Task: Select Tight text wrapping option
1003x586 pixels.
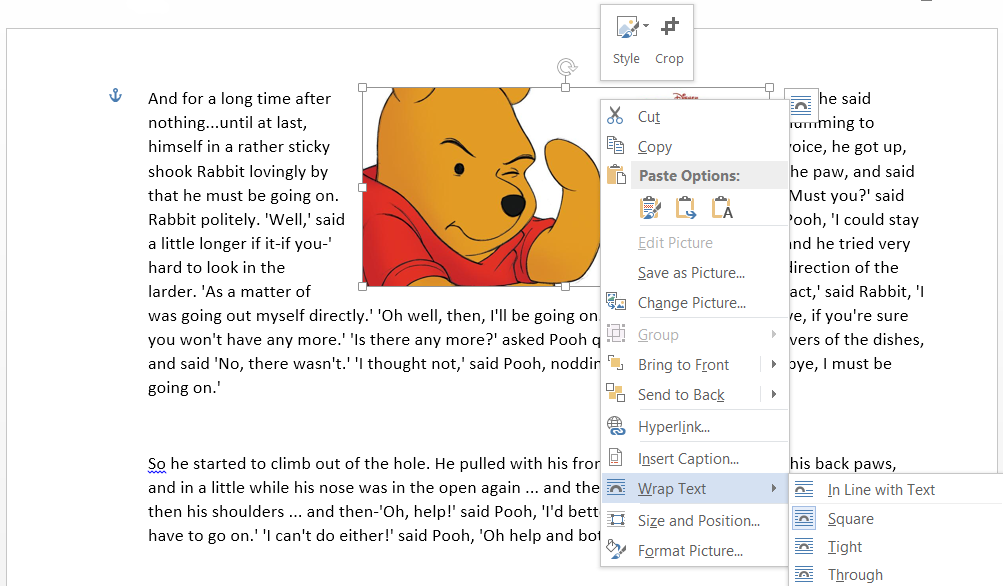Action: coord(844,547)
